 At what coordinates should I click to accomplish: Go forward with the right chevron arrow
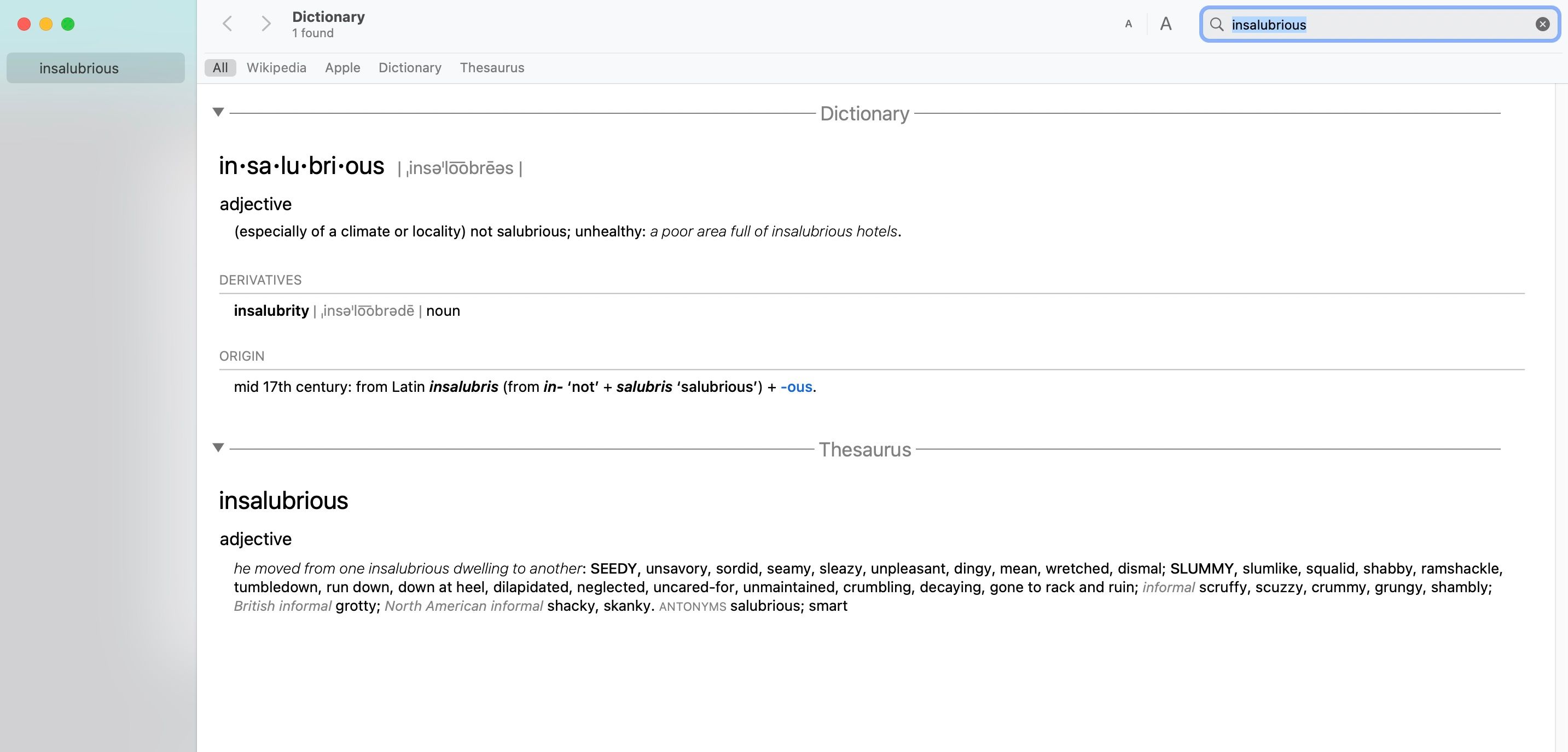point(266,24)
